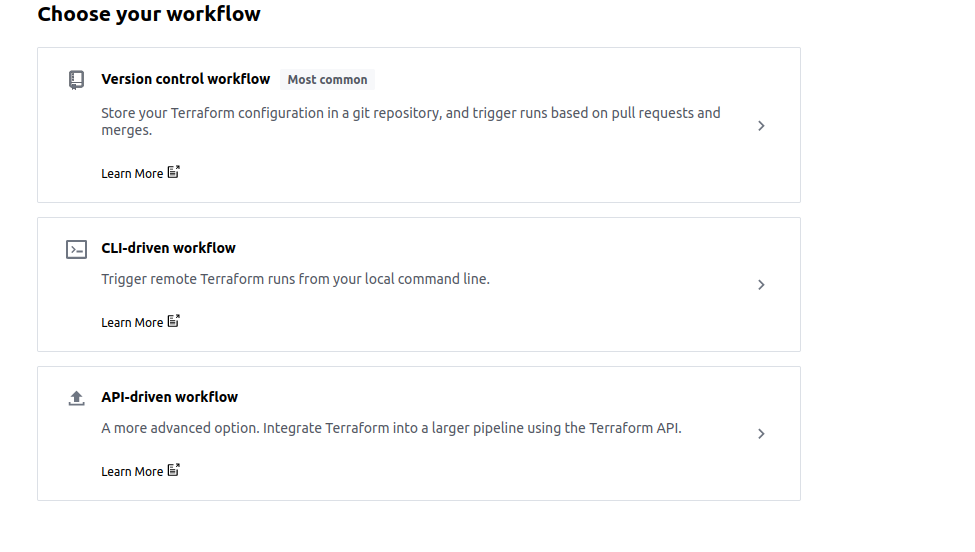
Task: Select the Version control workflow title
Action: (186, 79)
